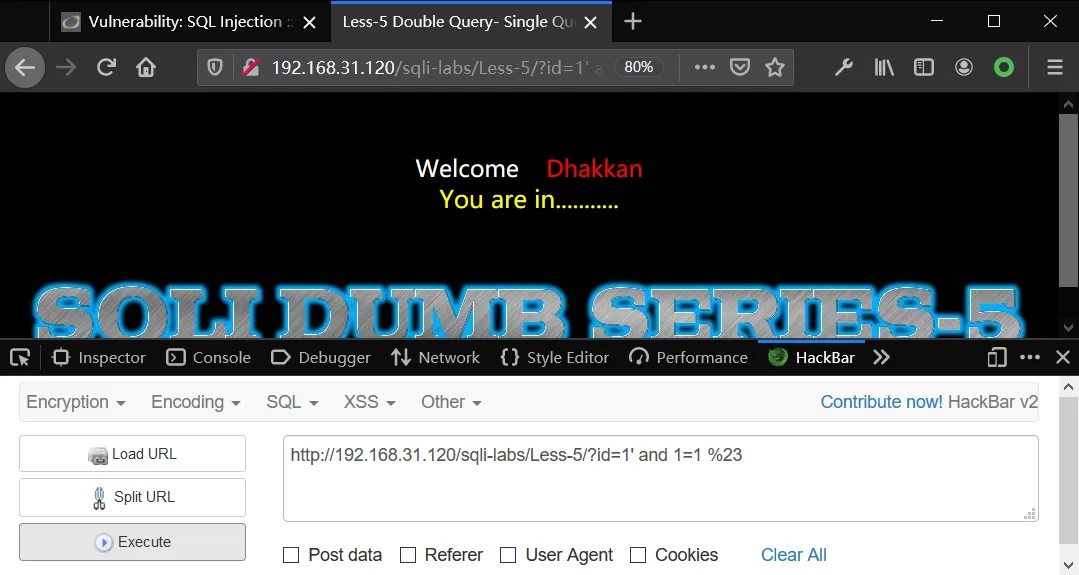Check the Referer option
The width and height of the screenshot is (1079, 575).
(408, 555)
